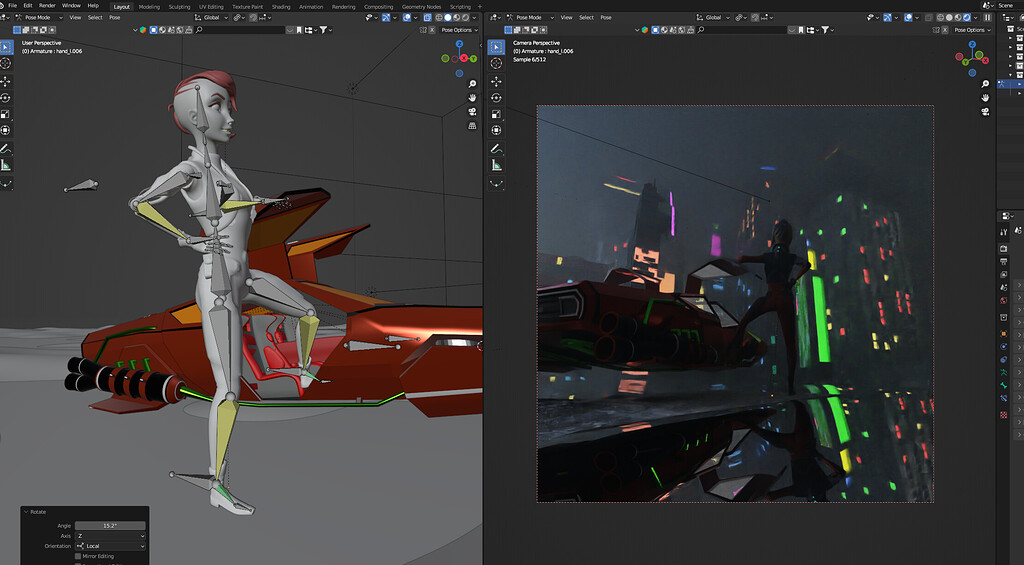The width and height of the screenshot is (1024, 565).
Task: Toggle wireframe shading in left viewport header
Action: click(439, 18)
